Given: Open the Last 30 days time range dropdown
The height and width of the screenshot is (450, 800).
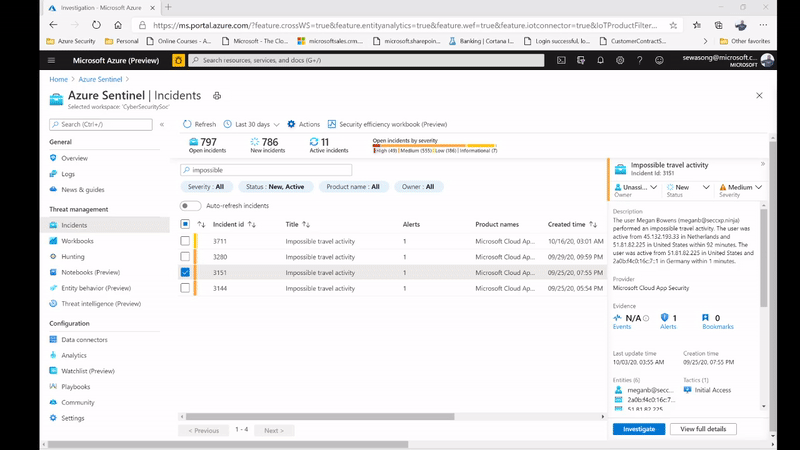Looking at the screenshot, I should (252, 124).
